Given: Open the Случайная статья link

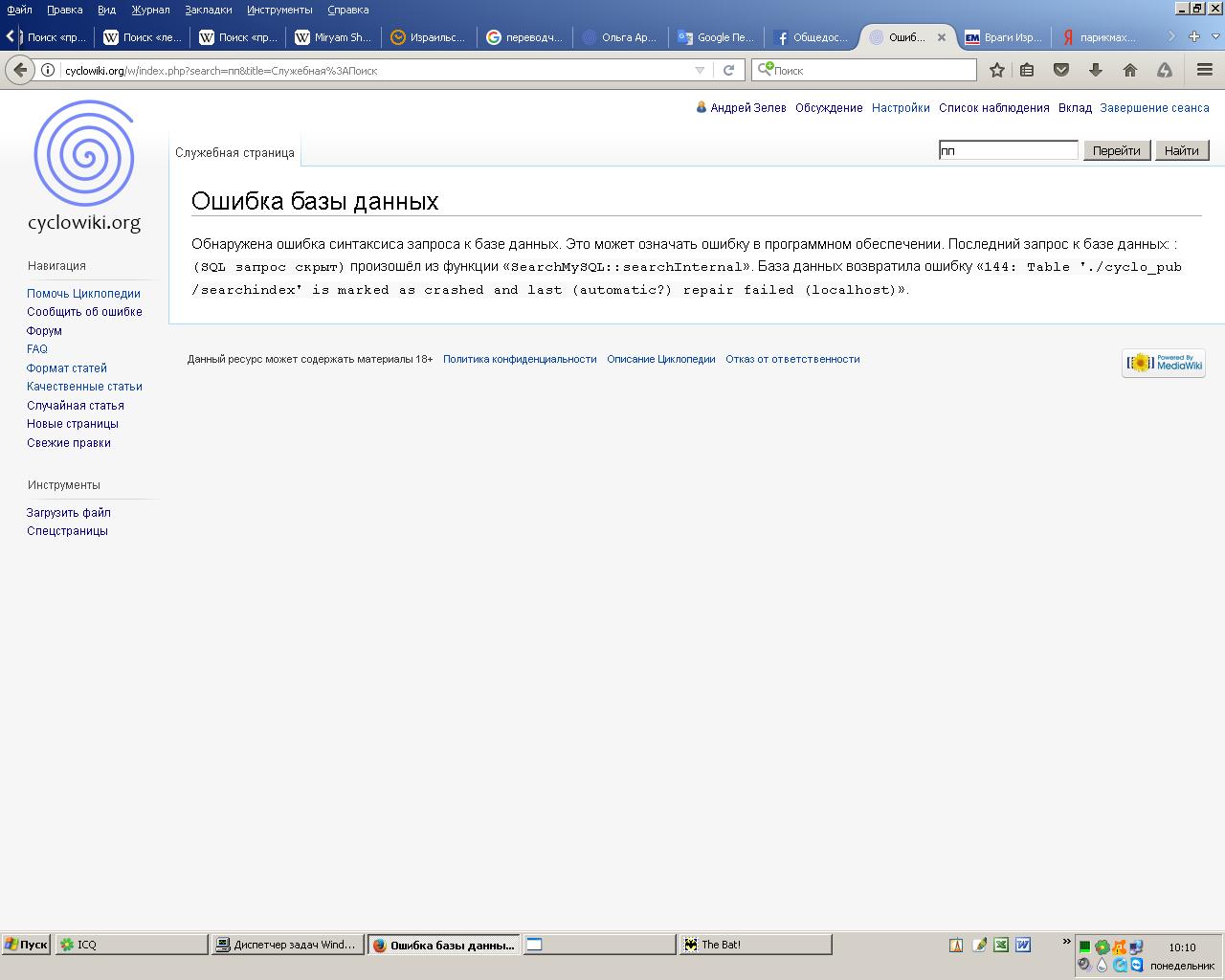Looking at the screenshot, I should pyautogui.click(x=76, y=405).
